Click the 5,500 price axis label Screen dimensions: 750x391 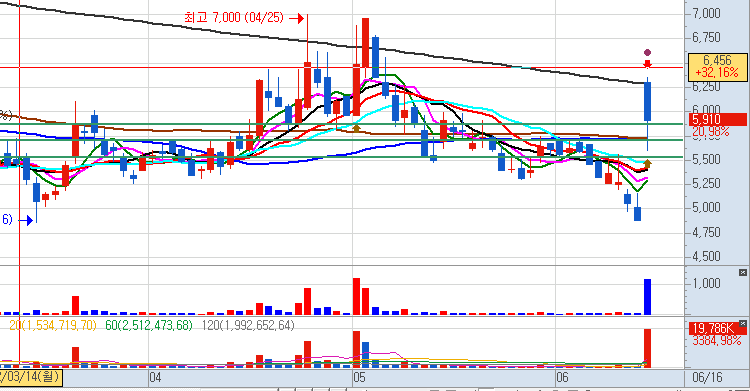[x=706, y=159]
